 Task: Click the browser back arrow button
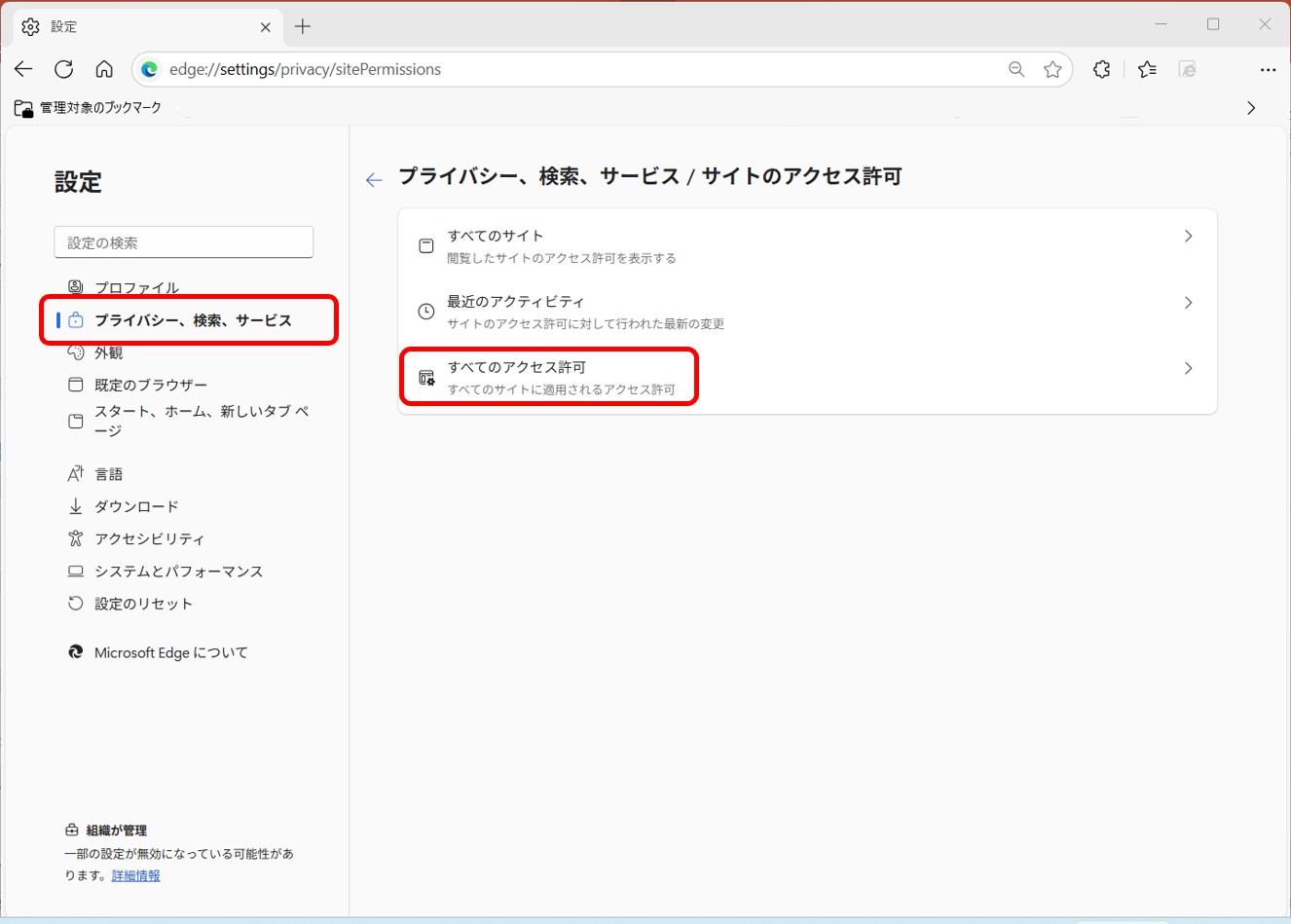[x=23, y=69]
